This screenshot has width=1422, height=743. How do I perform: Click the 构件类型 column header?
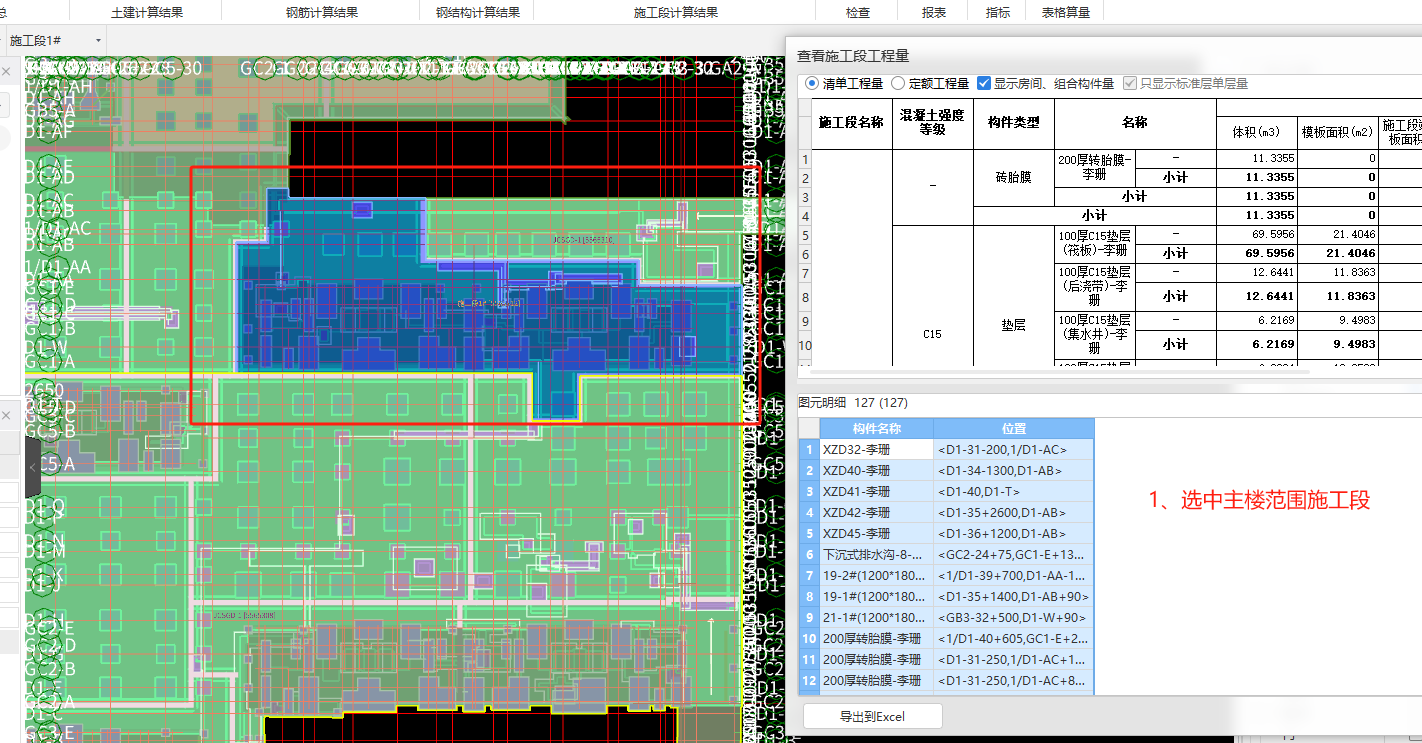click(x=1013, y=123)
